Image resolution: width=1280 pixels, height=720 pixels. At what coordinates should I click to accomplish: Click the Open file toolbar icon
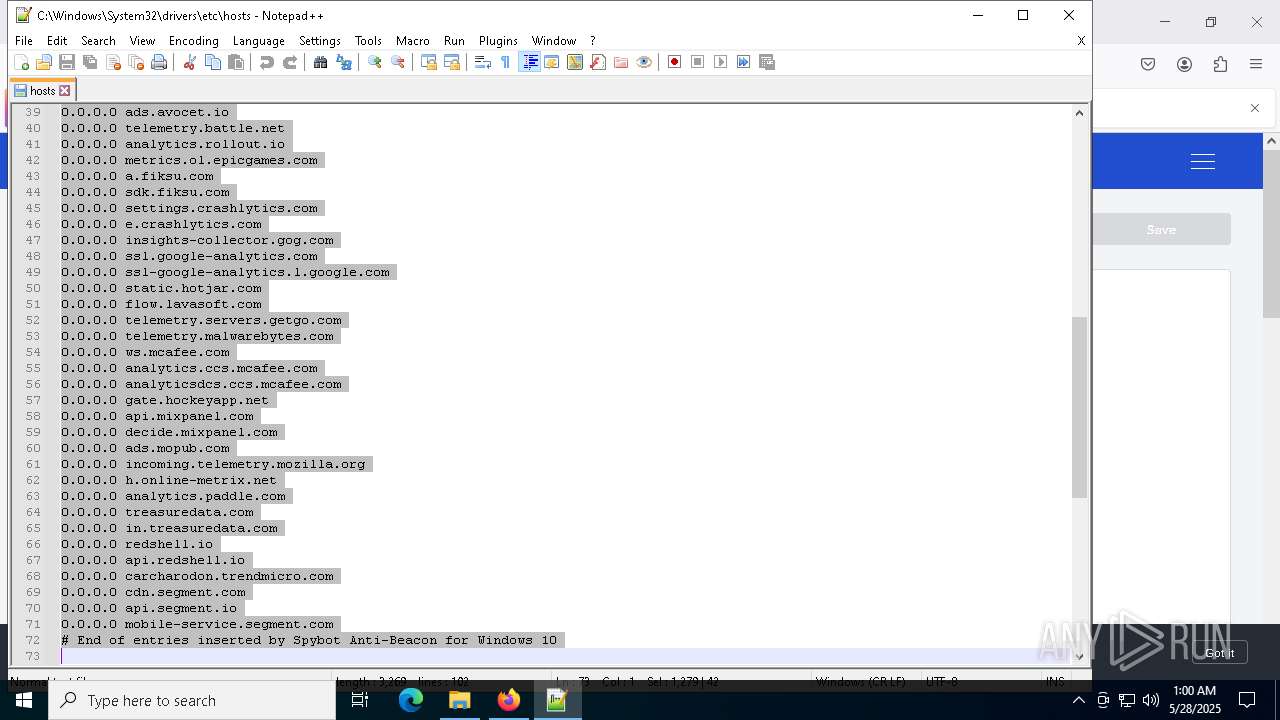pyautogui.click(x=44, y=62)
